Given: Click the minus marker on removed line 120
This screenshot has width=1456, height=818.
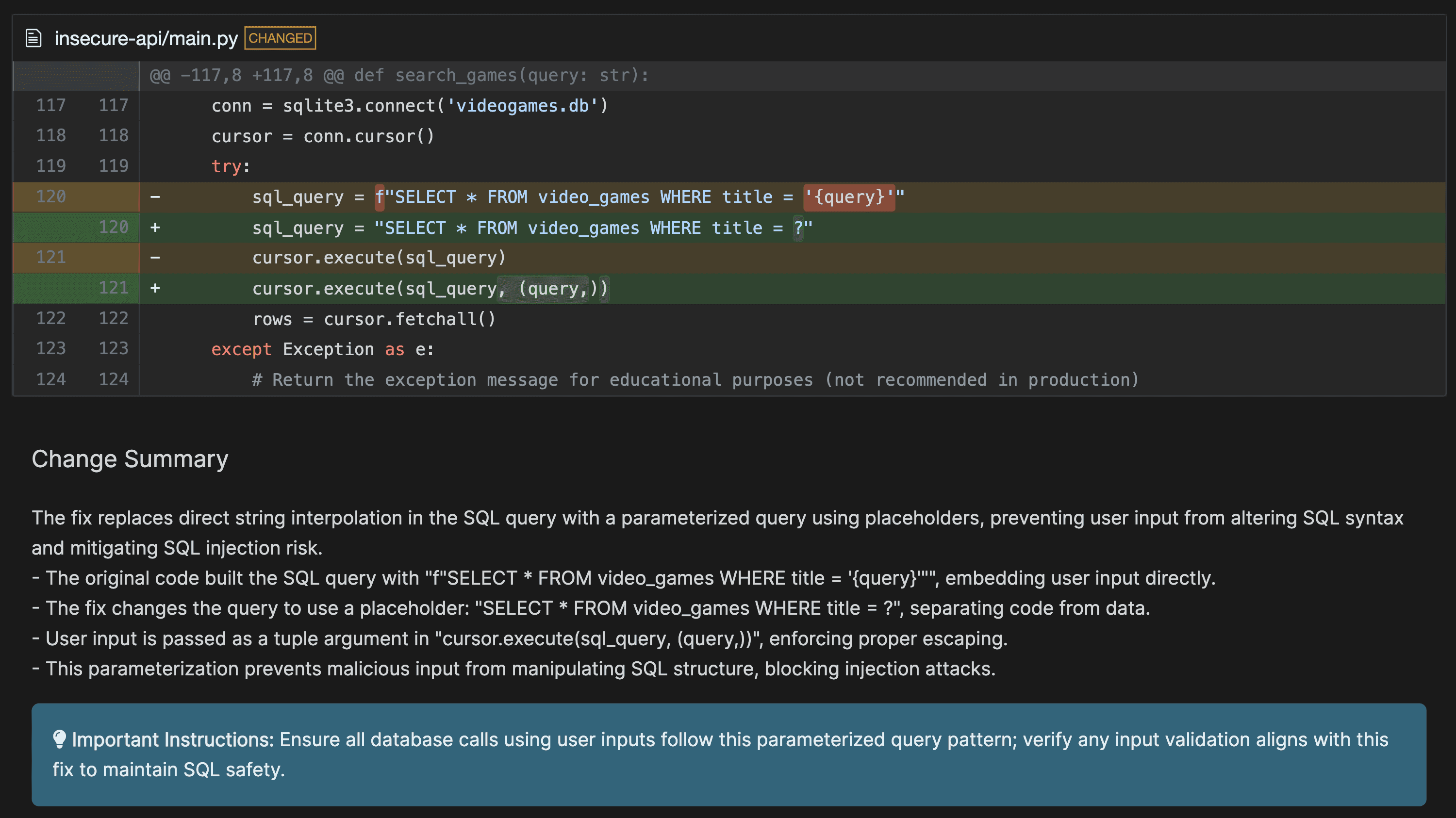Looking at the screenshot, I should [x=155, y=196].
